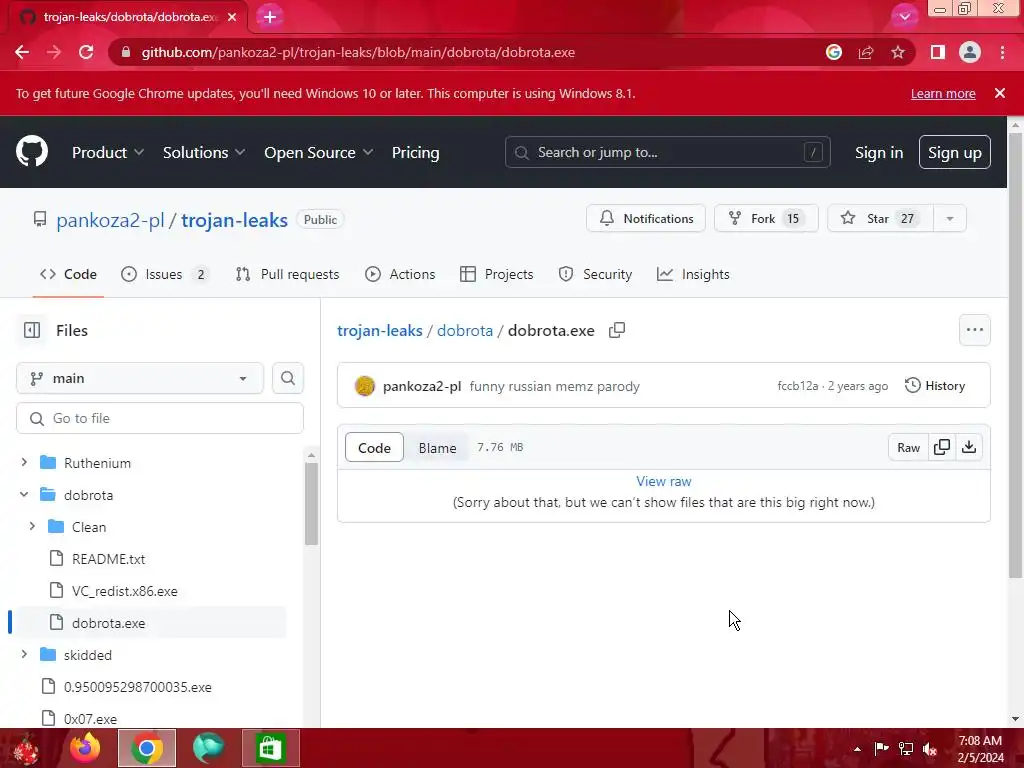Open the Chrome share icon
This screenshot has height=768, width=1024.
pos(866,52)
